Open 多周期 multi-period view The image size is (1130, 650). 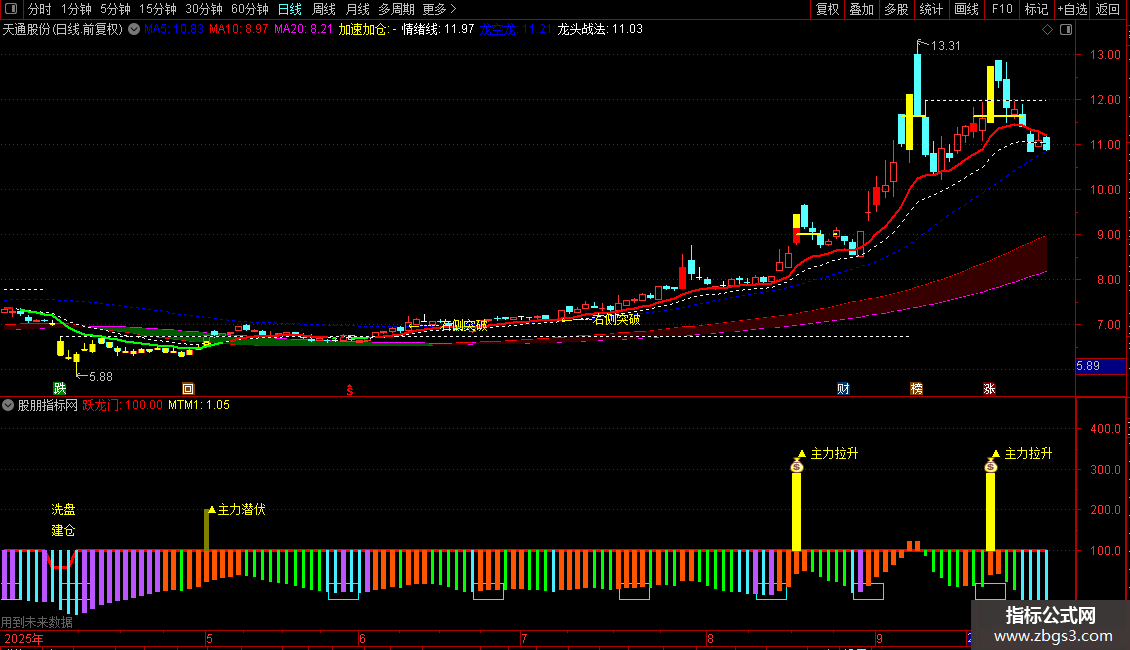click(x=396, y=9)
